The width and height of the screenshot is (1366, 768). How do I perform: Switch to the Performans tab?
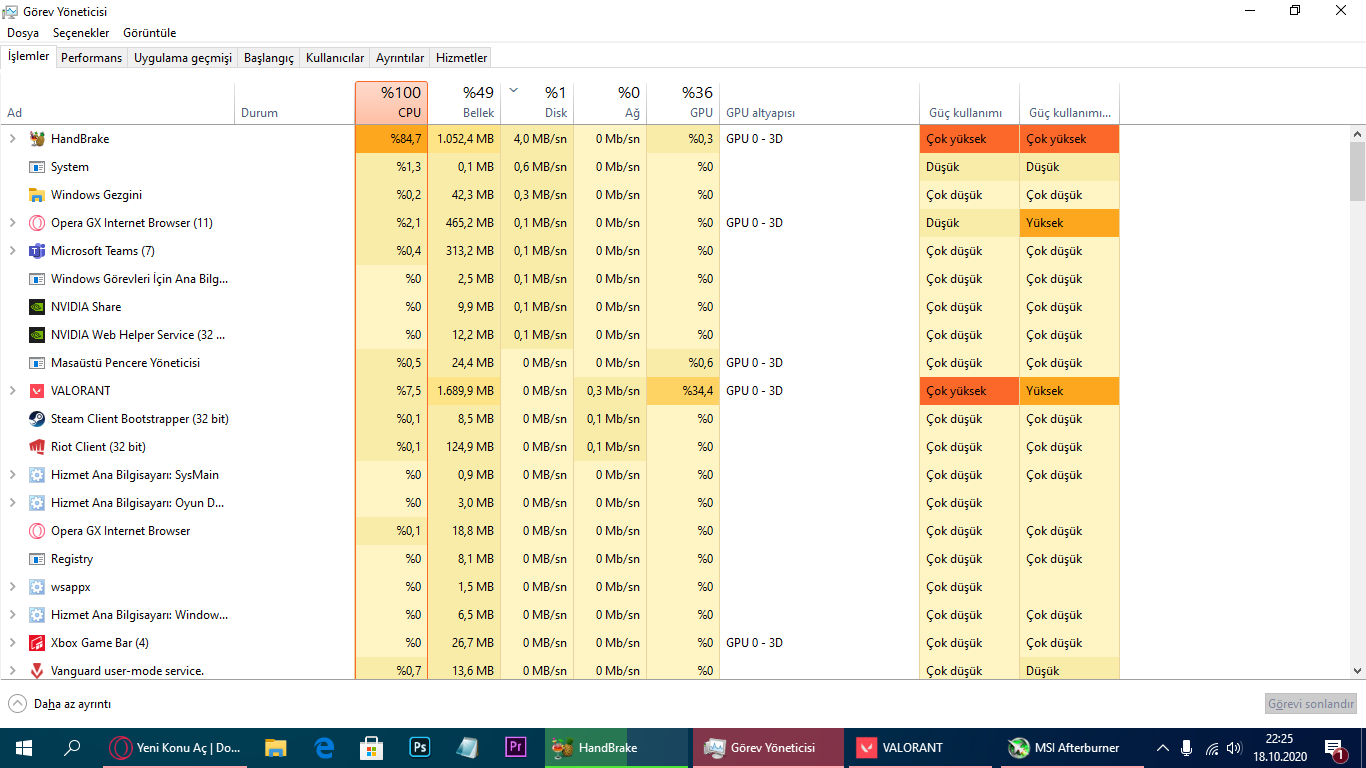point(91,58)
